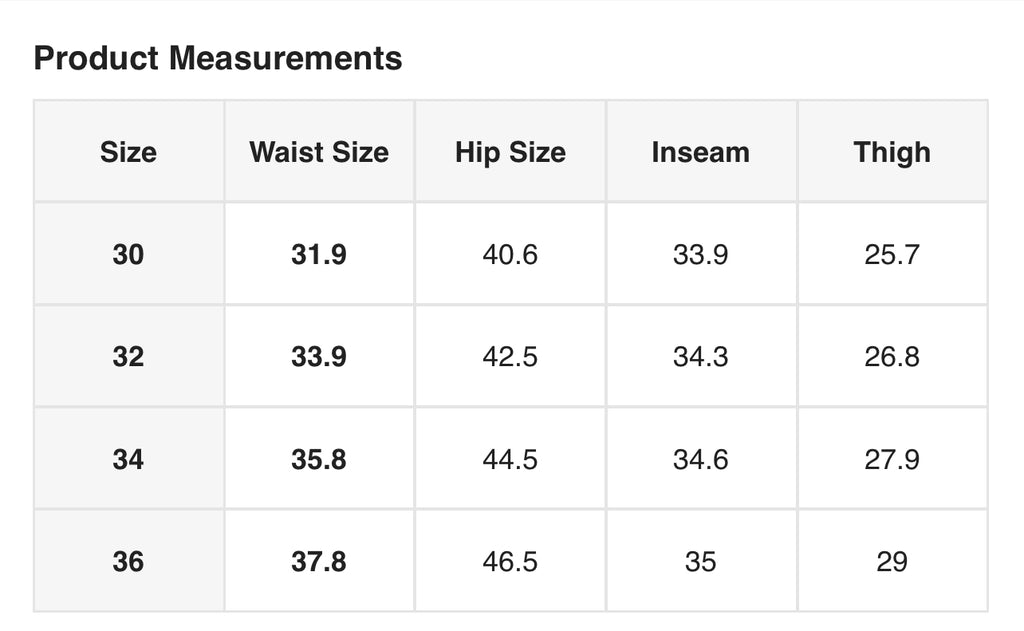Click the 34.6 inseam cell
Screen dimensions: 1024x631
pos(701,459)
